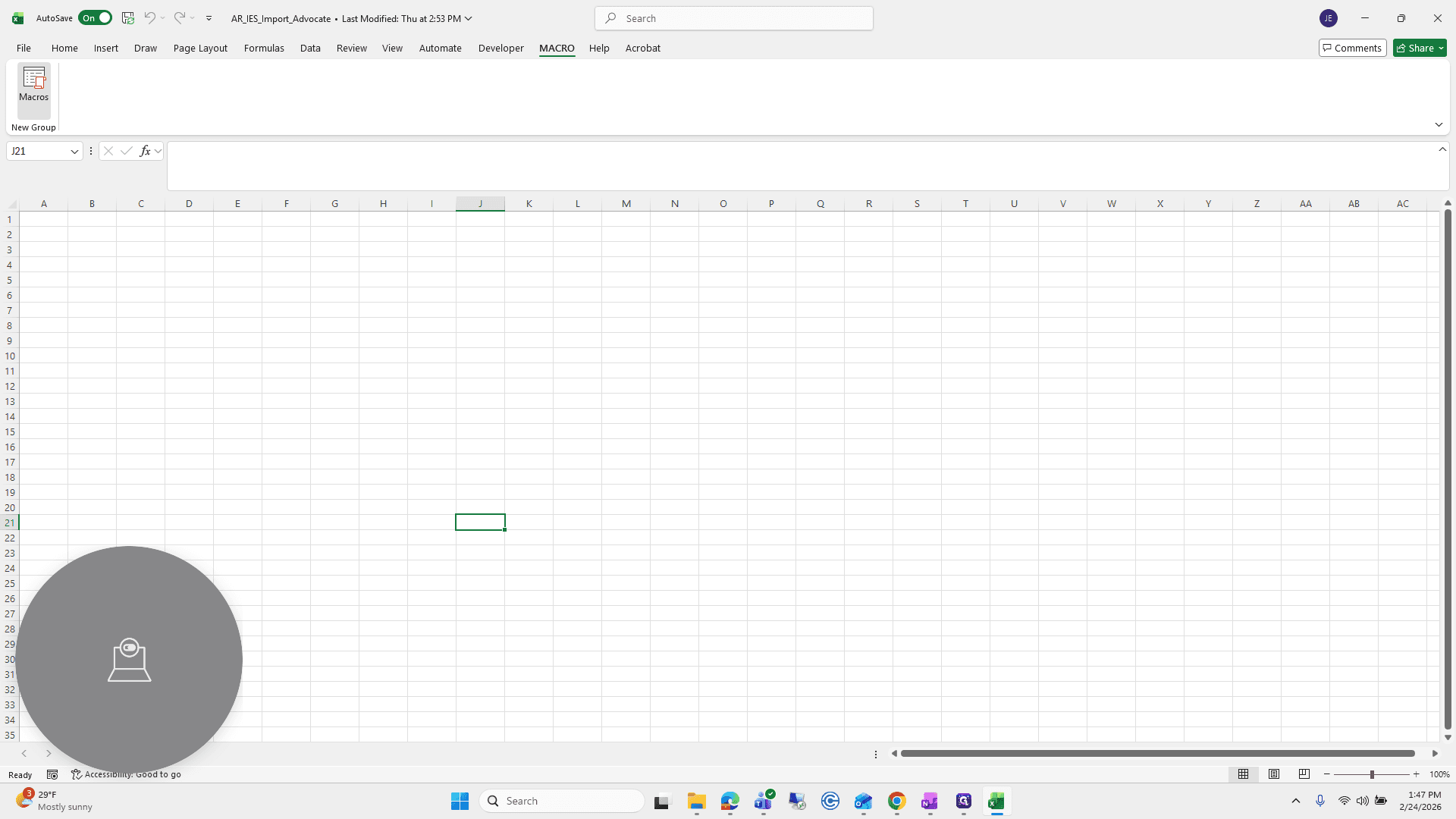The width and height of the screenshot is (1456, 819).
Task: Adjust the zoom slider handle
Action: (1371, 774)
